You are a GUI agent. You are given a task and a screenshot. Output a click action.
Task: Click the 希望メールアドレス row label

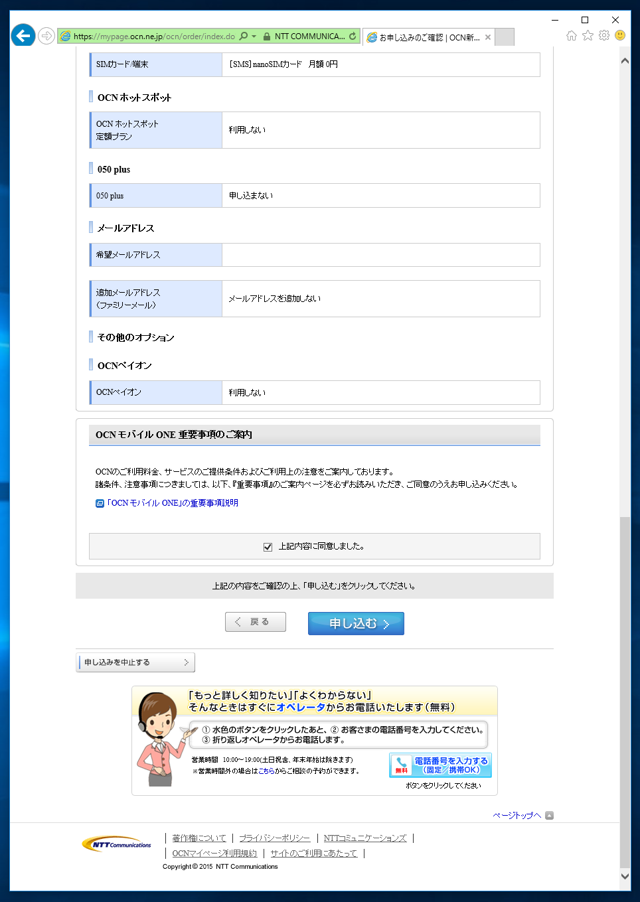(x=128, y=255)
